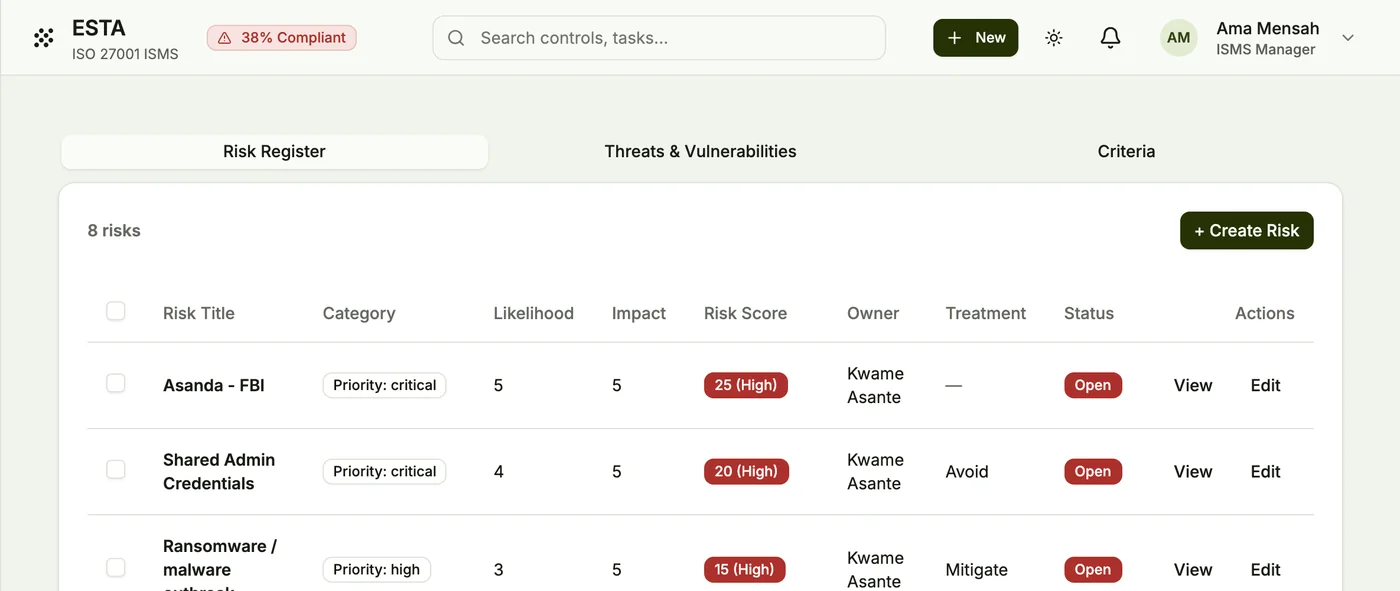Toggle the select-all header checkbox
The image size is (1400, 591).
[116, 311]
